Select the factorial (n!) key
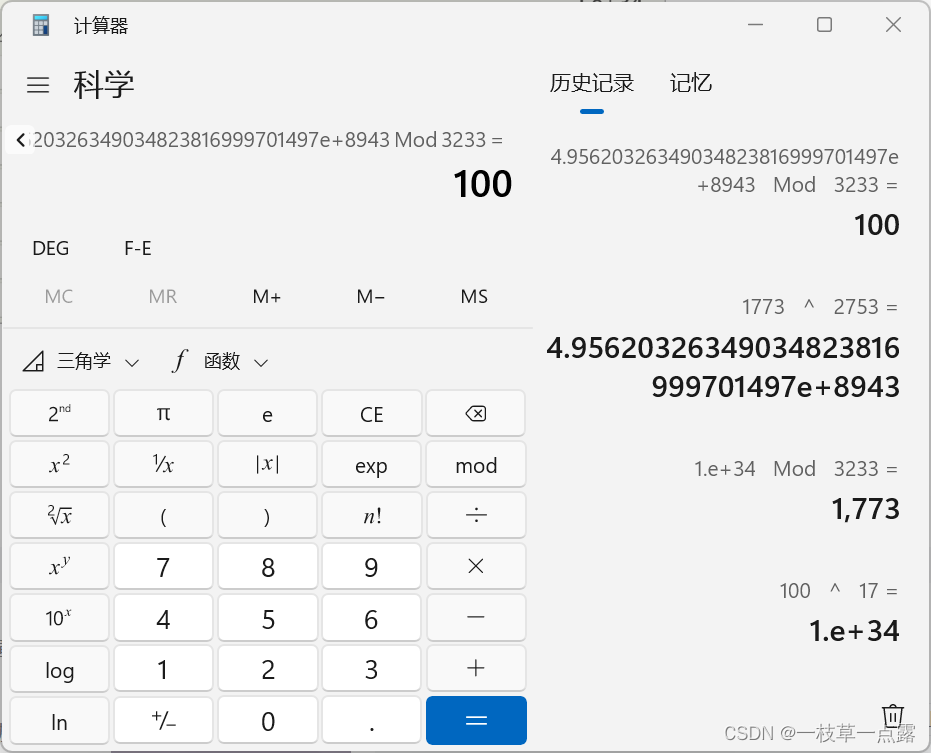Screen dimensions: 931x753 (371, 515)
